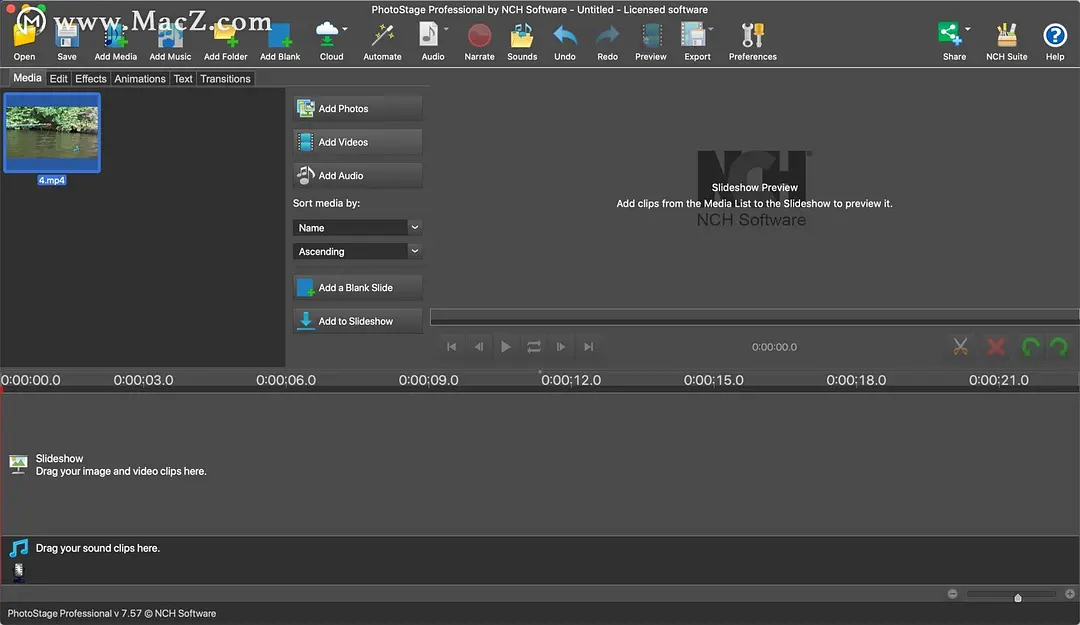Click the Add Folder toolbar icon

pos(225,36)
